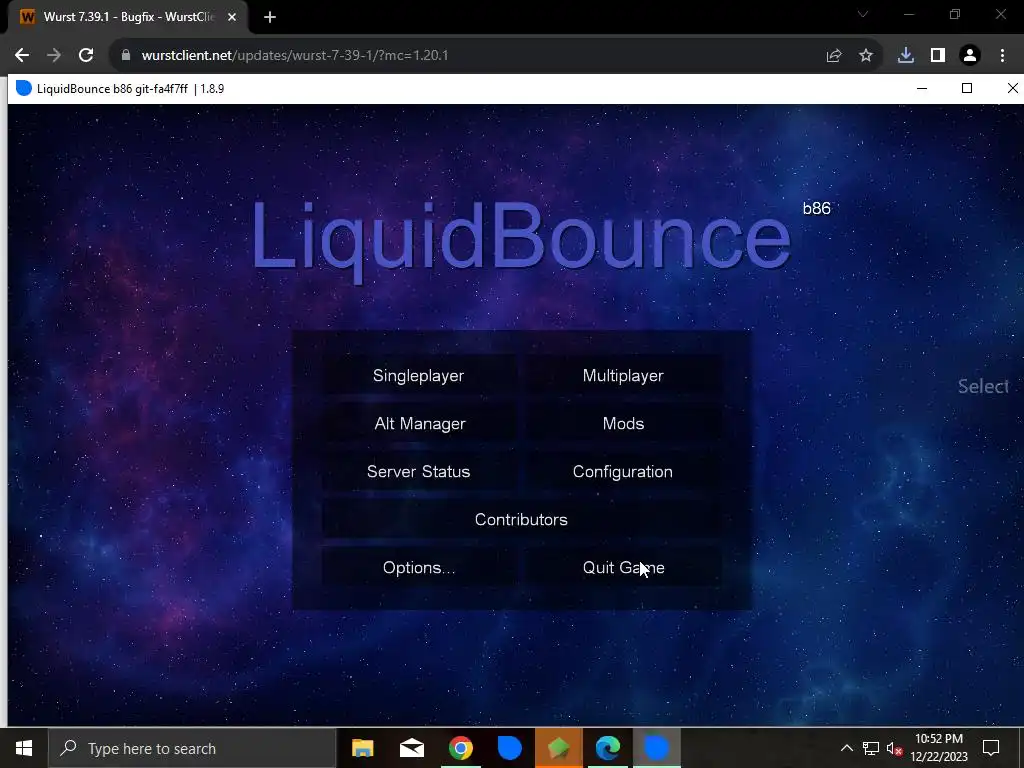Open the notification center icon

point(991,748)
